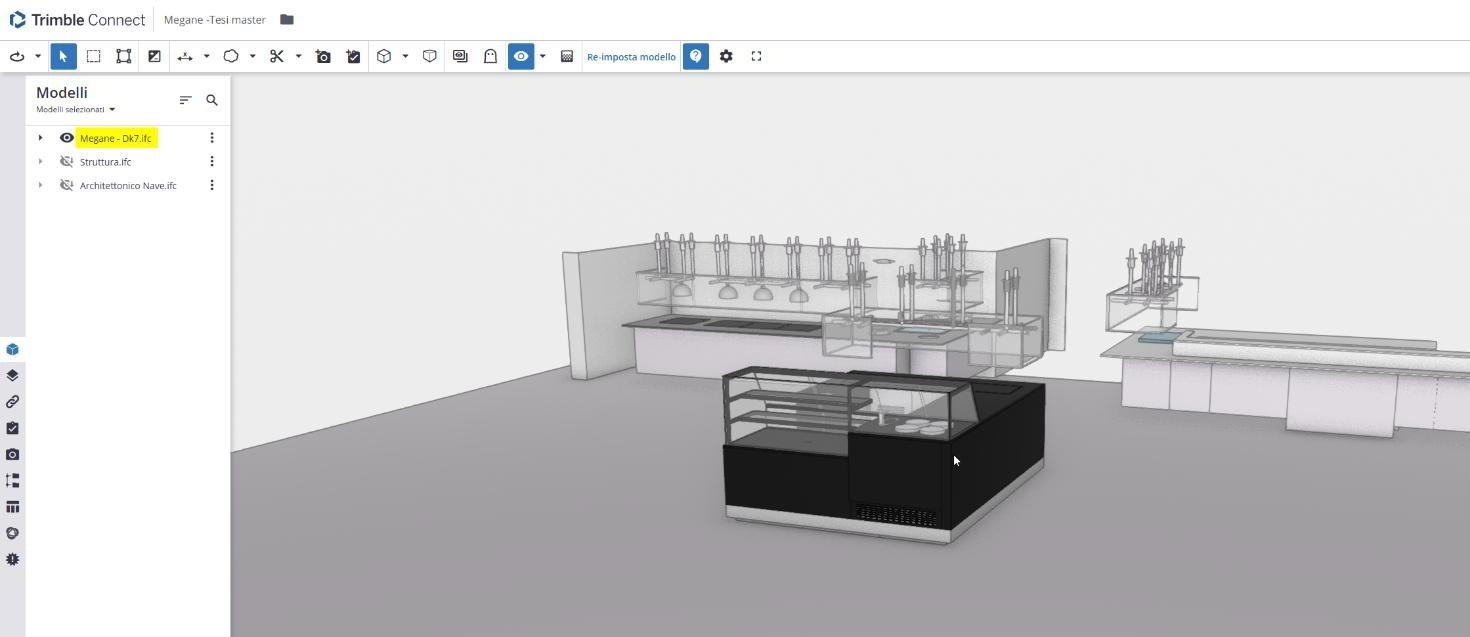Show the Struttura.ifc model
Screen dimensions: 1470x637
tap(67, 162)
